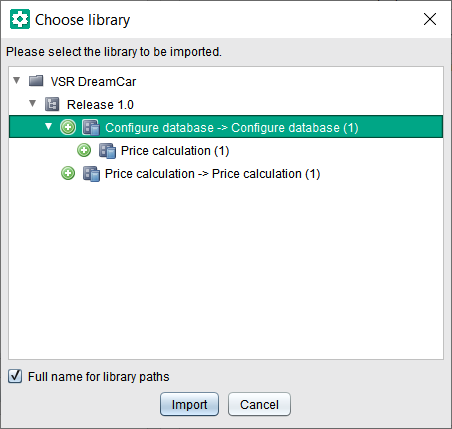Select Price calculation -> Price calculation (1) entry
This screenshot has width=452, height=429.
click(212, 174)
